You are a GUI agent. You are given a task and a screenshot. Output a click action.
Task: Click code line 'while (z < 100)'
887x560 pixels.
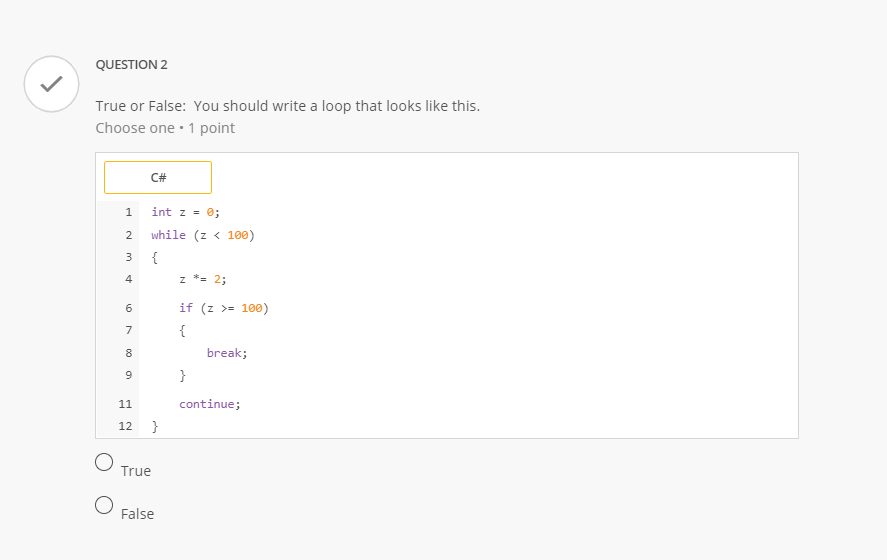[203, 235]
